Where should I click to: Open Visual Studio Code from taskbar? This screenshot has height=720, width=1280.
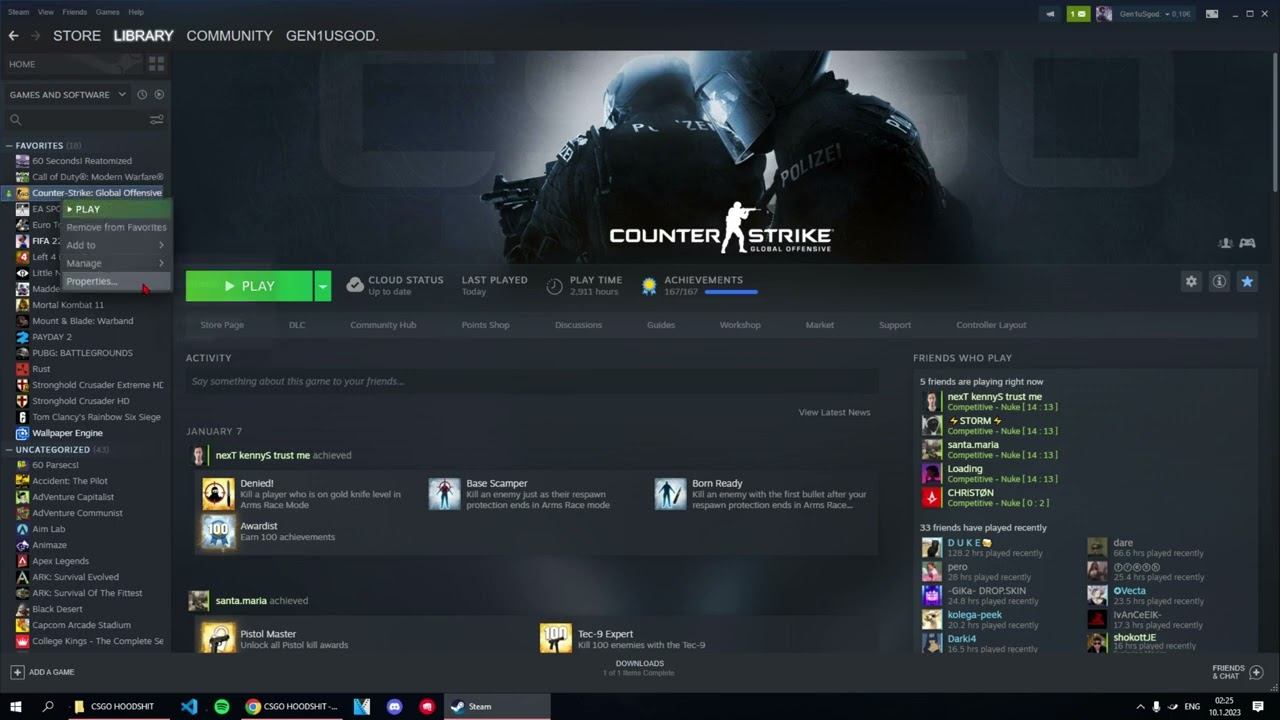coord(189,706)
